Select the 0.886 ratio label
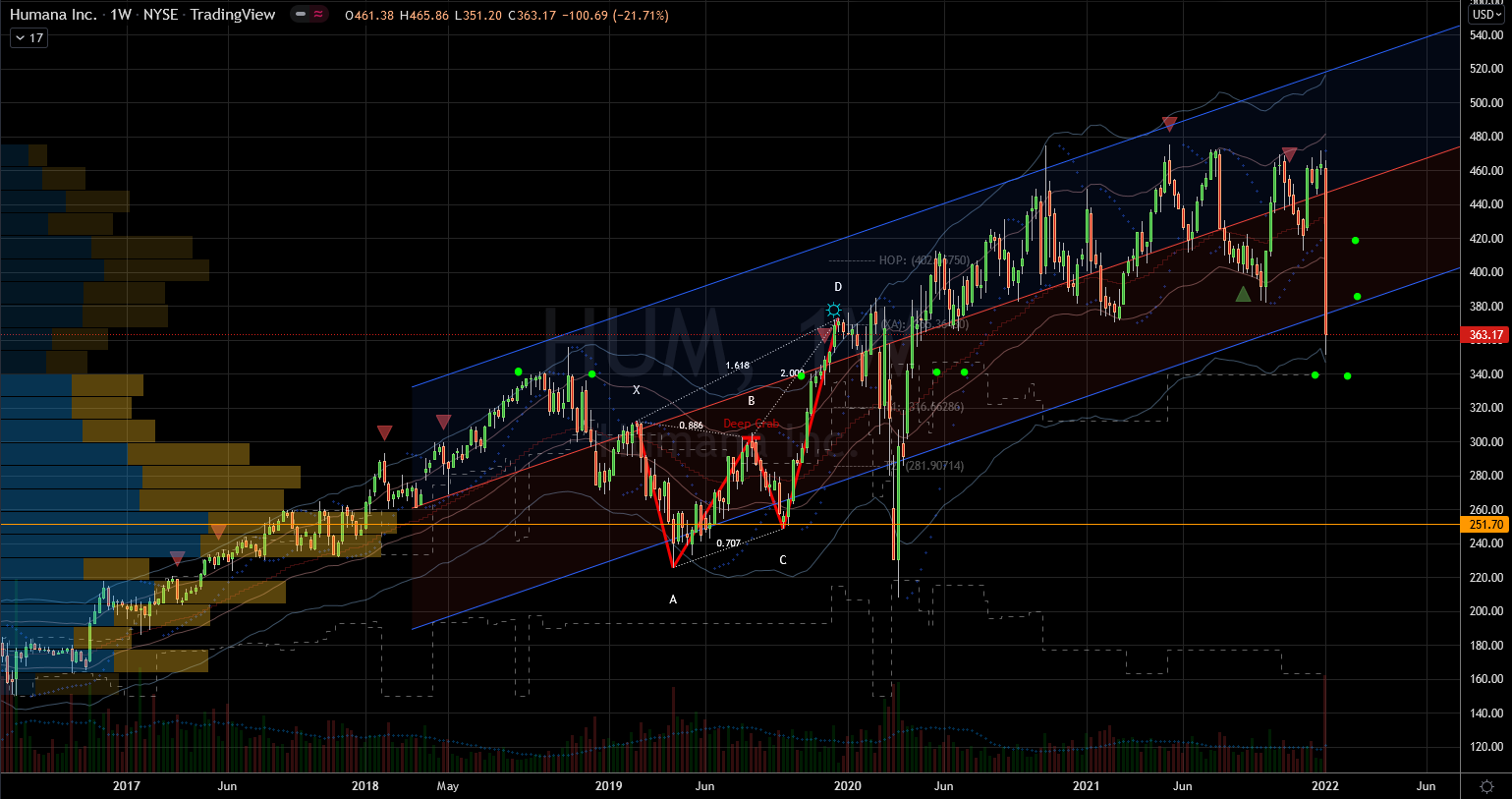Viewport: 1512px width, 799px height. click(692, 426)
